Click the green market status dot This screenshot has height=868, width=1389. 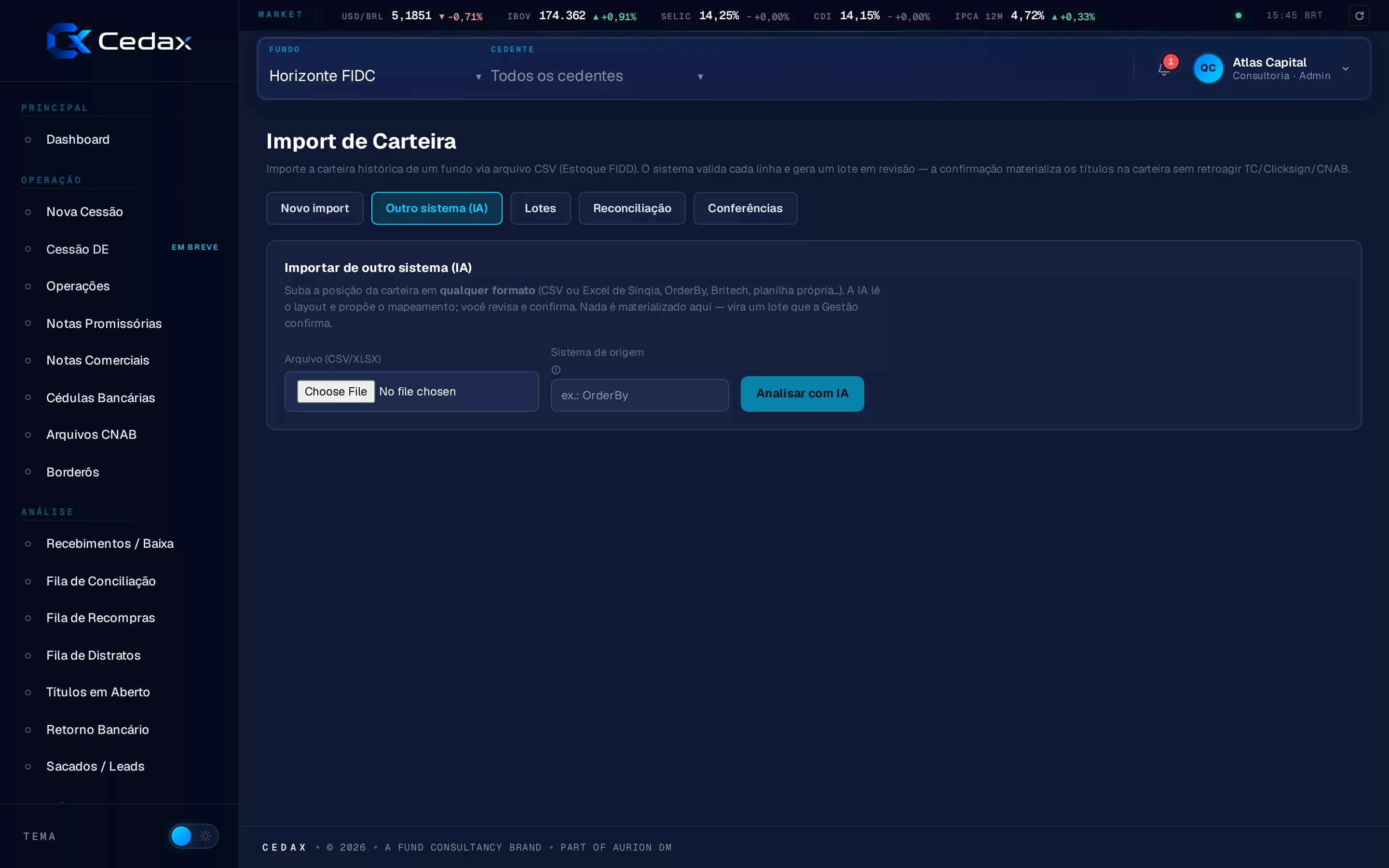point(1238,15)
